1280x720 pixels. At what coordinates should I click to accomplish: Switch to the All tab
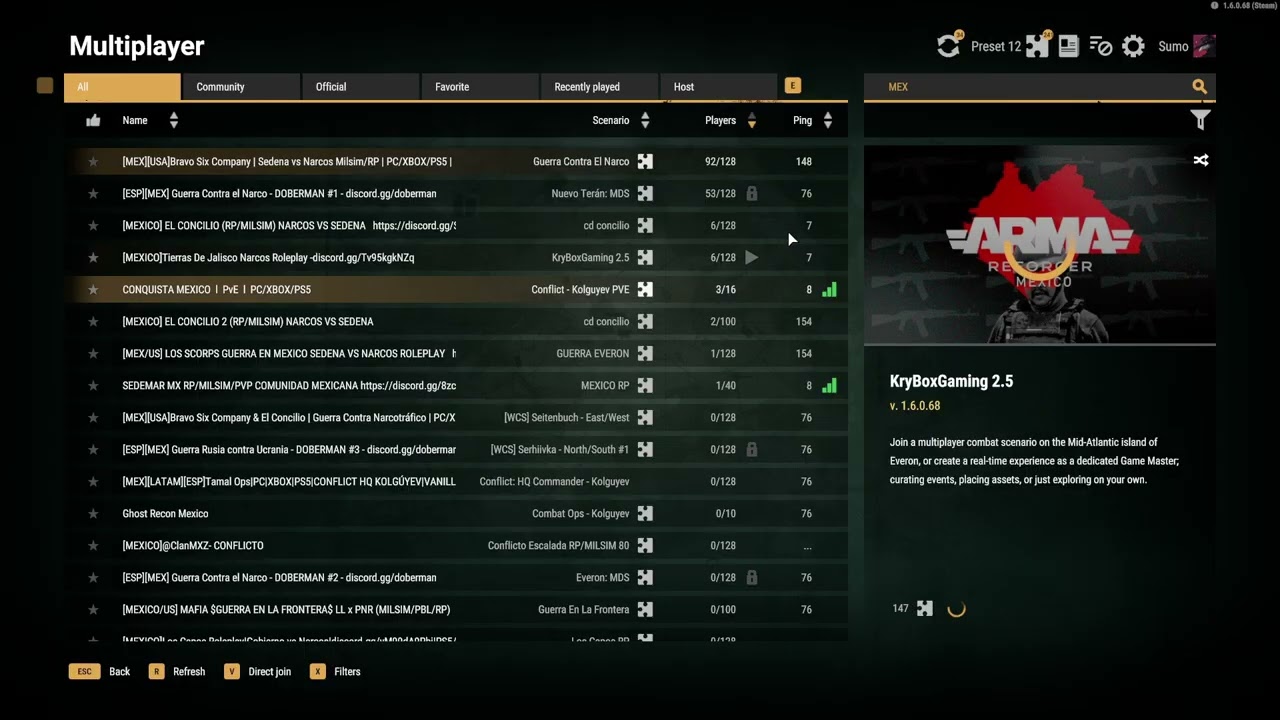pos(123,87)
